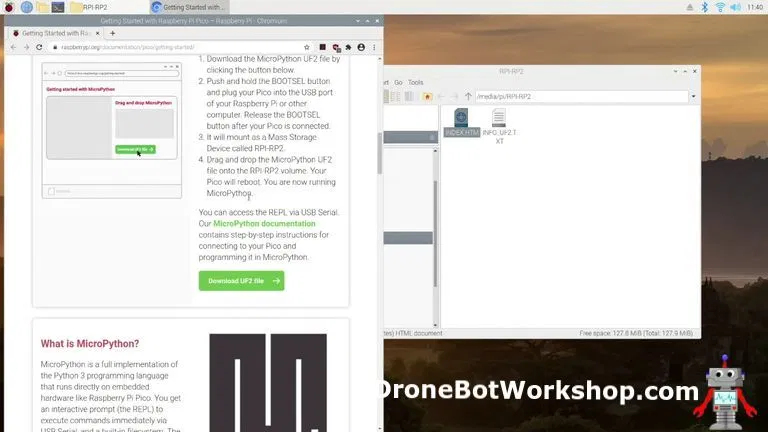
Task: Expand the file manager path history dropdown
Action: coord(694,96)
